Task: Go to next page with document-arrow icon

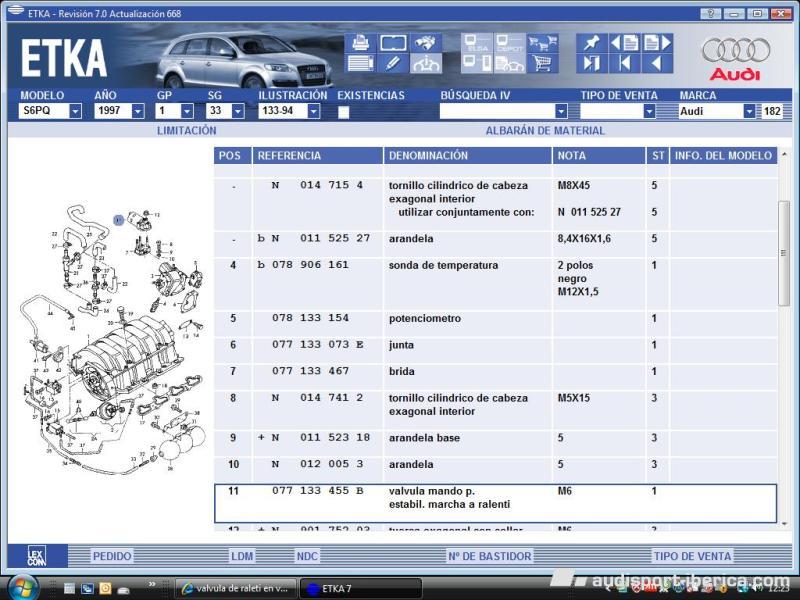Action: click(657, 43)
